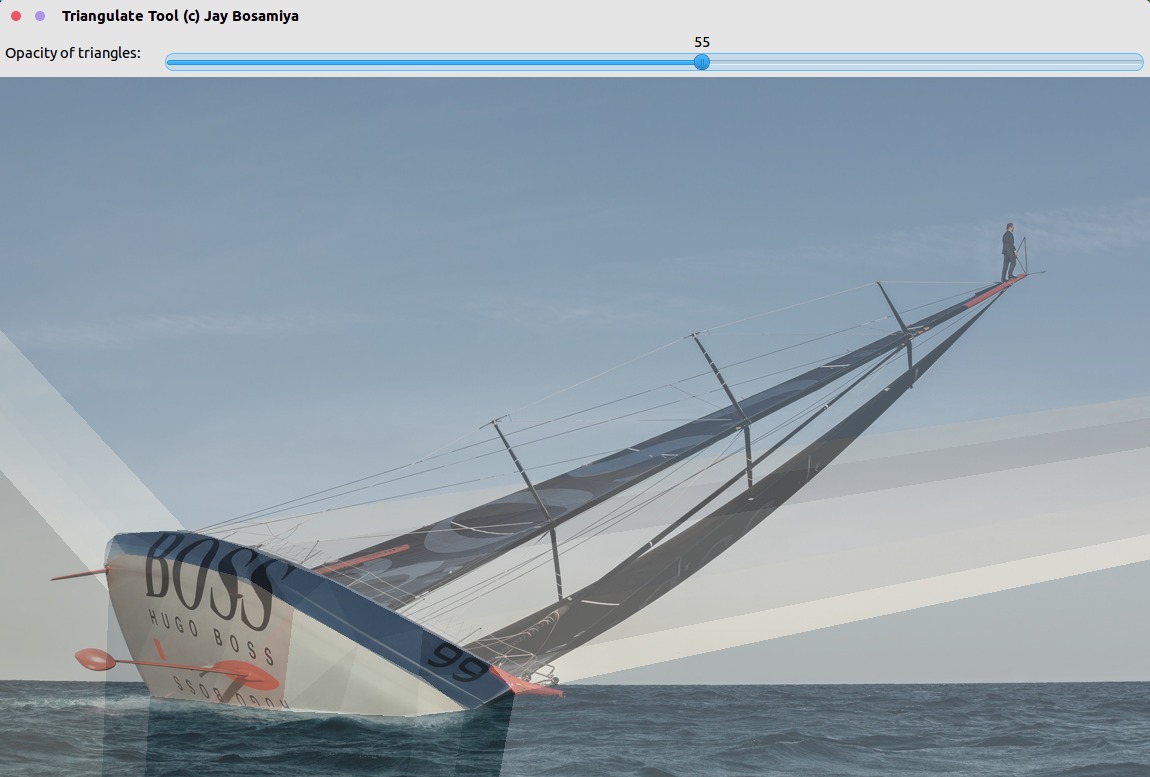1150x777 pixels.
Task: Click the number 99 on the hull
Action: pos(457,664)
